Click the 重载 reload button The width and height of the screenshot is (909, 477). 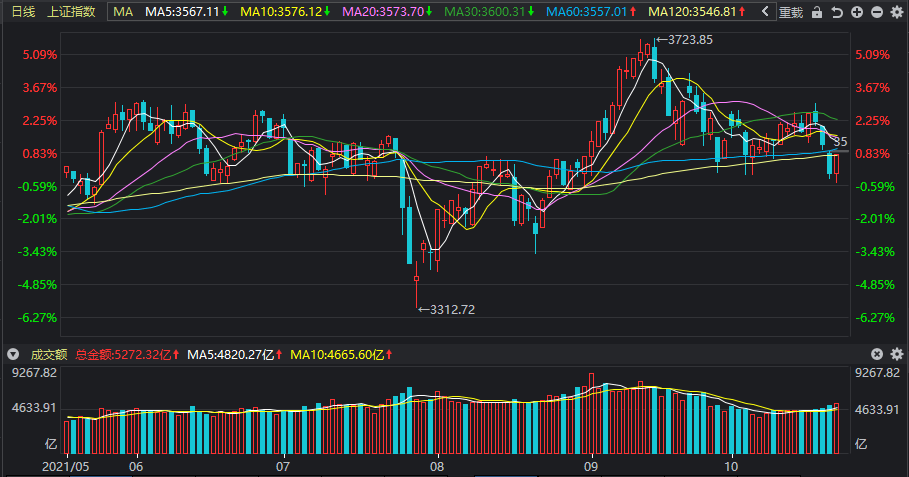pos(791,12)
